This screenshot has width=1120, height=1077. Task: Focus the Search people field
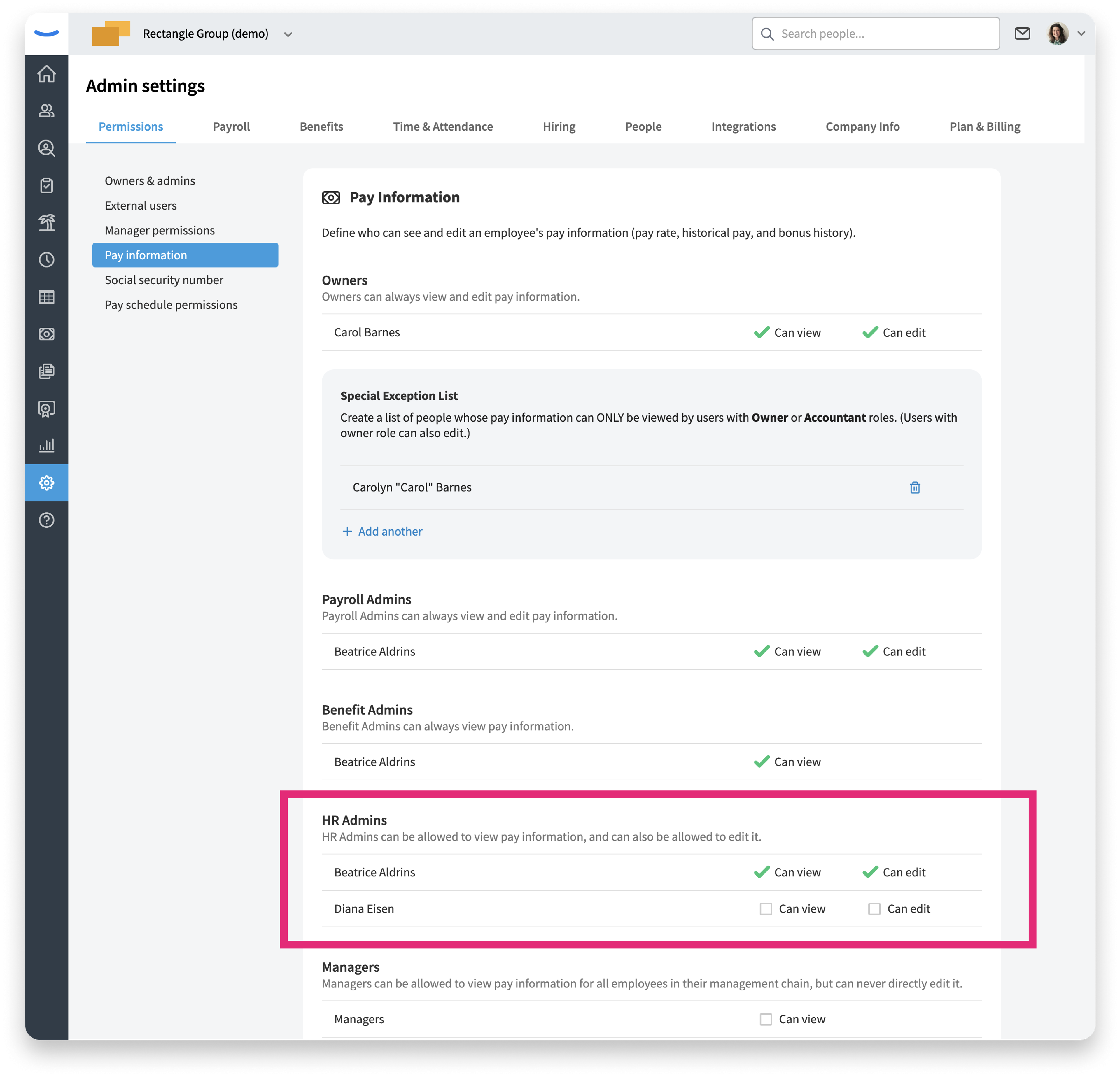tap(875, 34)
